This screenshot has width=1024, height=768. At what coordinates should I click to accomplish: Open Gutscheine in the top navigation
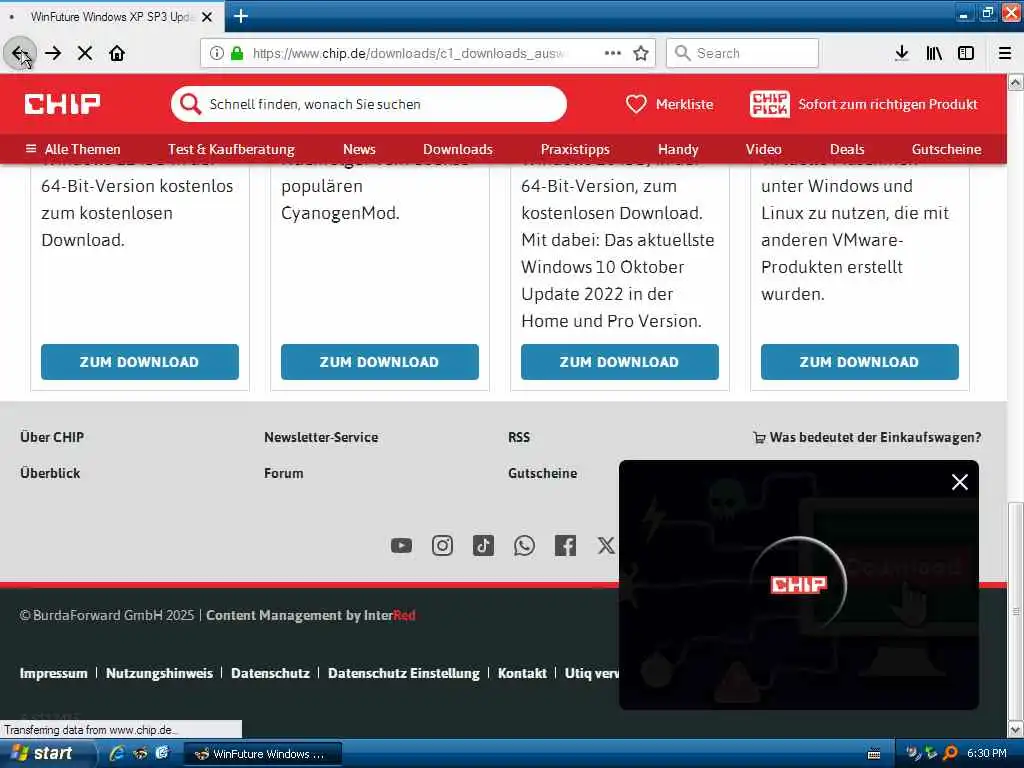point(946,150)
